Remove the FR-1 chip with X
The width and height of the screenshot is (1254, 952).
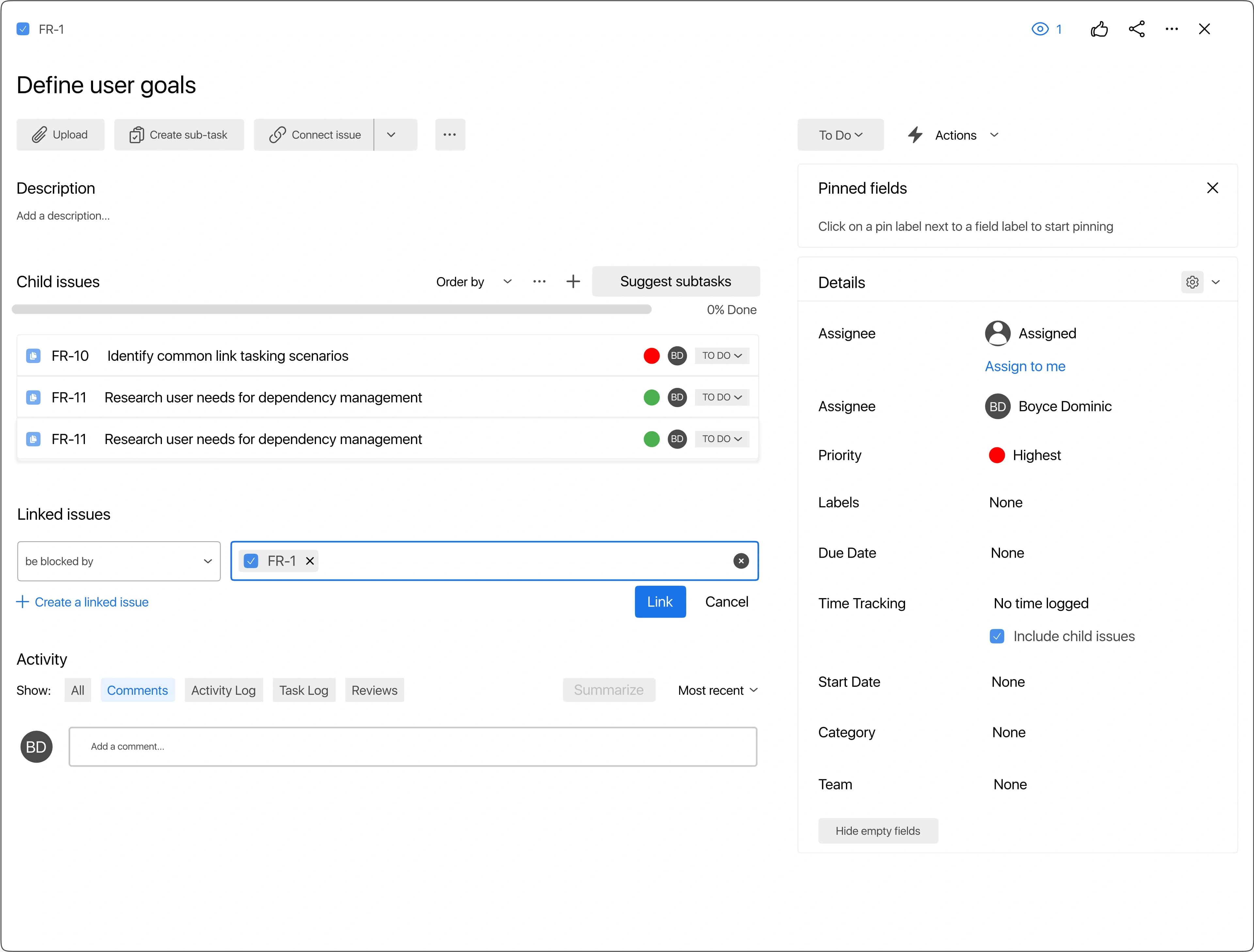point(310,561)
